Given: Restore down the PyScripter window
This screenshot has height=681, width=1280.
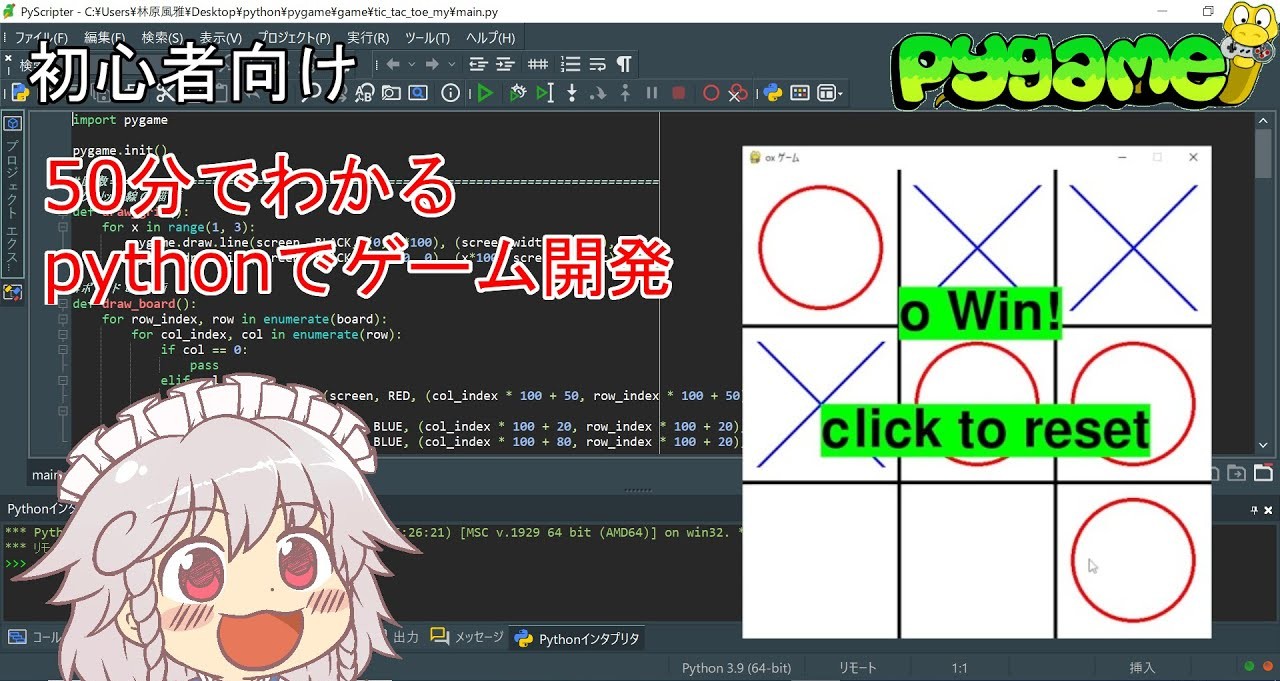Looking at the screenshot, I should coord(1208,11).
